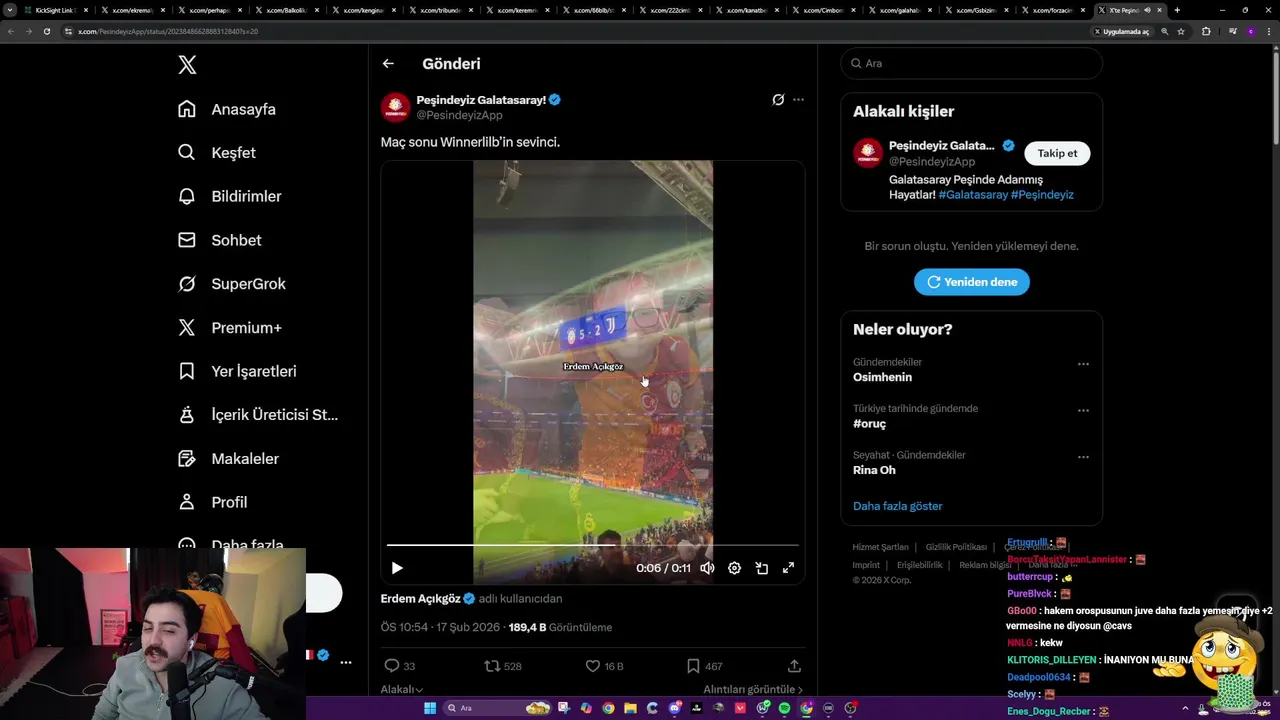
Task: Seek on the video progress bar
Action: (x=593, y=545)
